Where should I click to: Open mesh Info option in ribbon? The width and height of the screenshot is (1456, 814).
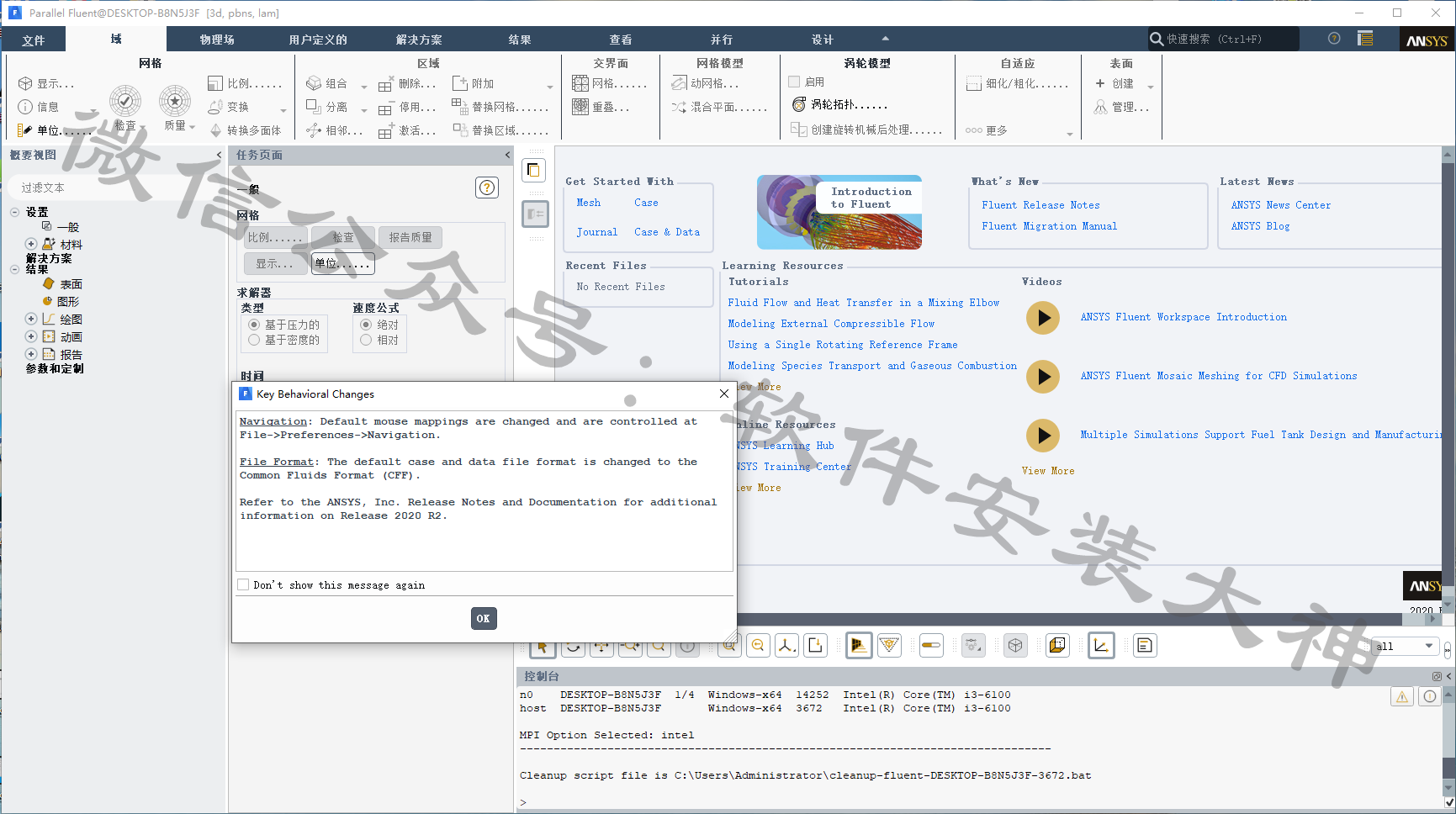pos(39,107)
